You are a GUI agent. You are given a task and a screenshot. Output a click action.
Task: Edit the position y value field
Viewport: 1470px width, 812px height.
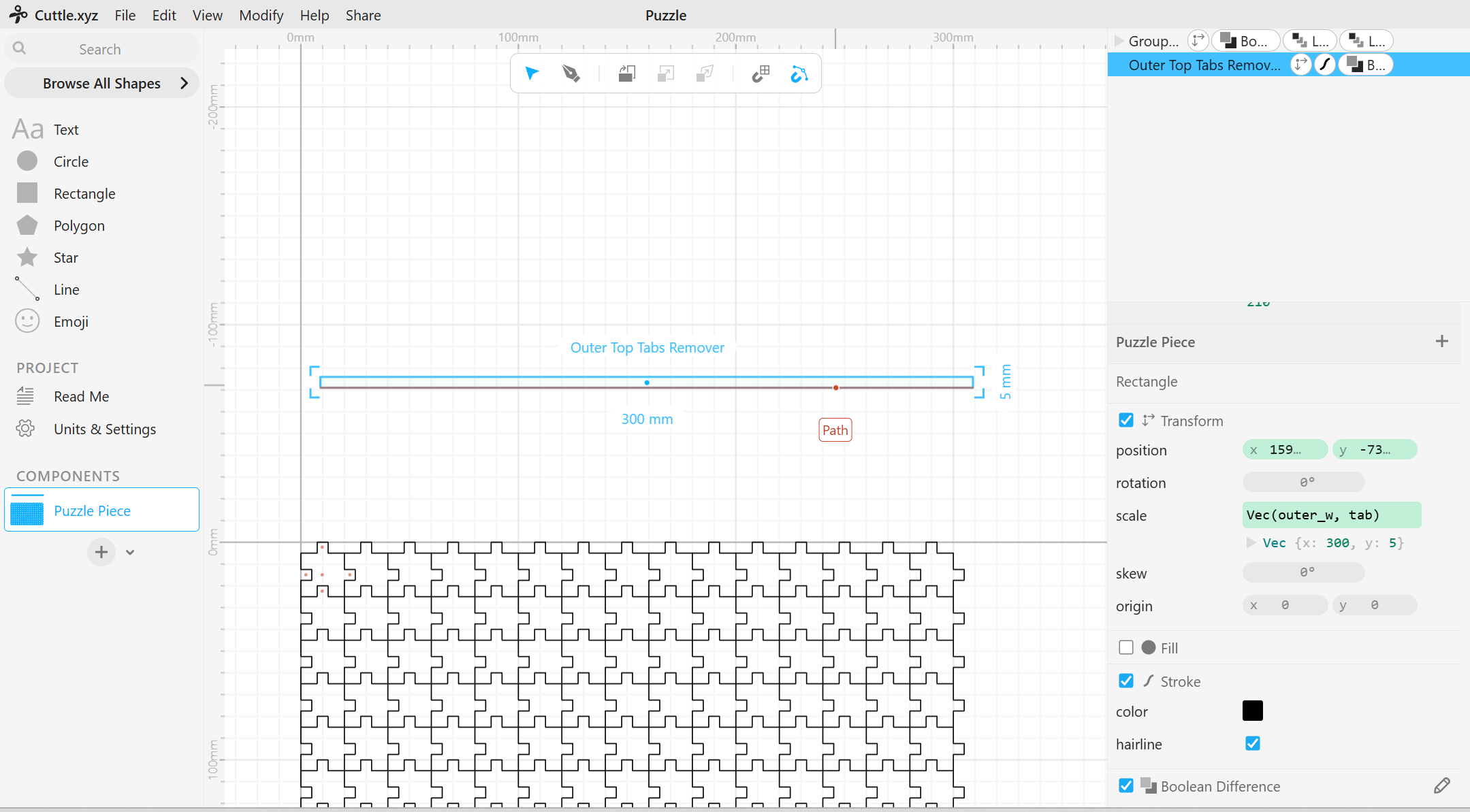pyautogui.click(x=1375, y=449)
